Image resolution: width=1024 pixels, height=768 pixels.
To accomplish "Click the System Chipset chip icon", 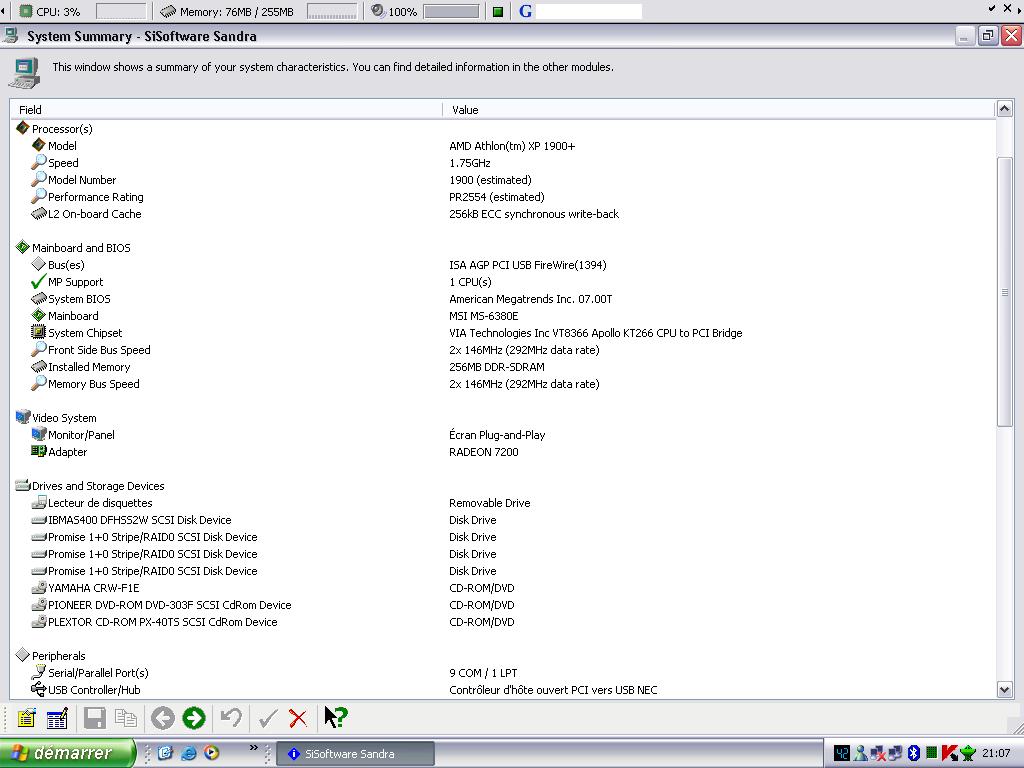I will tap(39, 332).
